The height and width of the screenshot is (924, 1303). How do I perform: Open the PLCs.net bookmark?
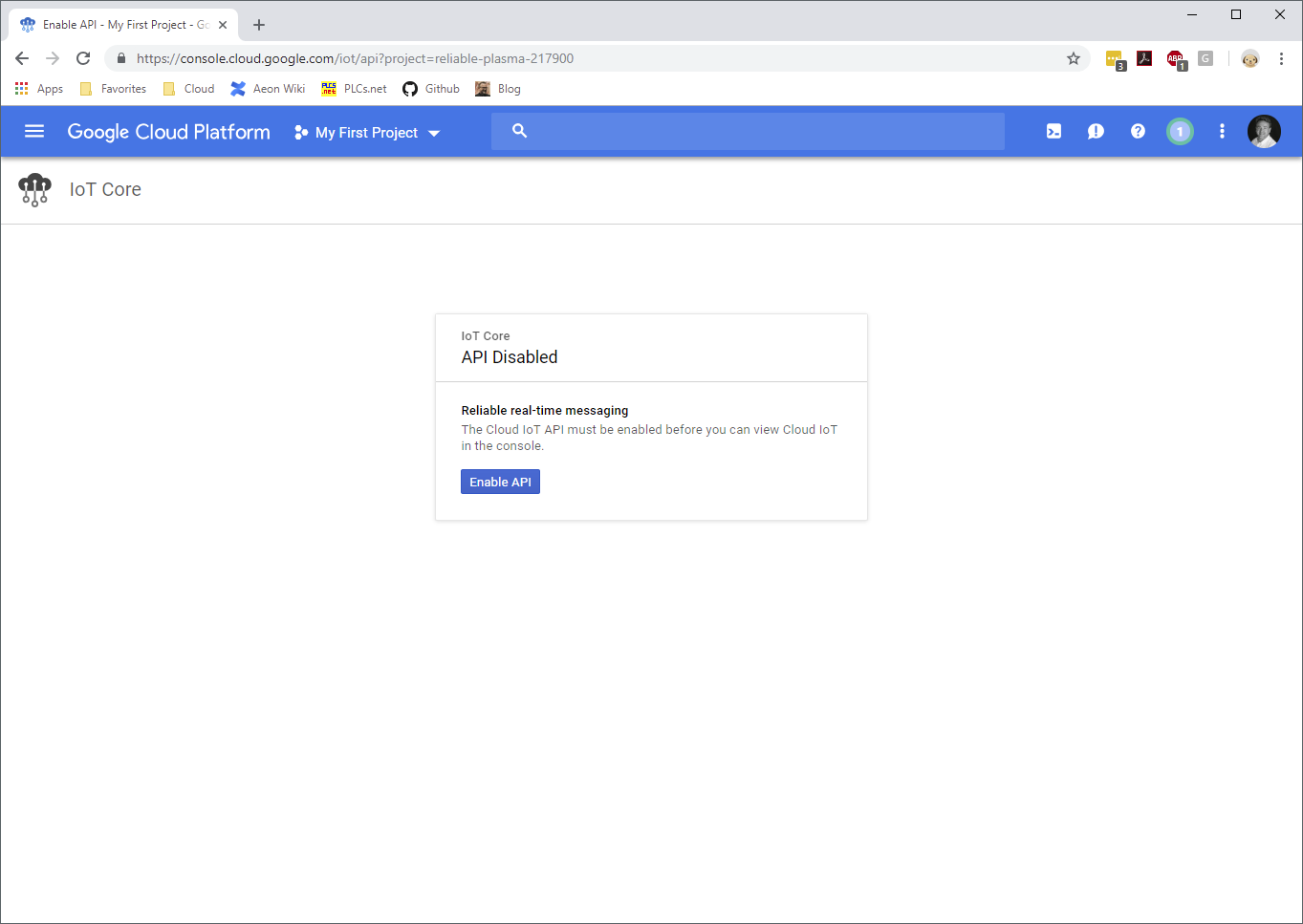coord(355,89)
